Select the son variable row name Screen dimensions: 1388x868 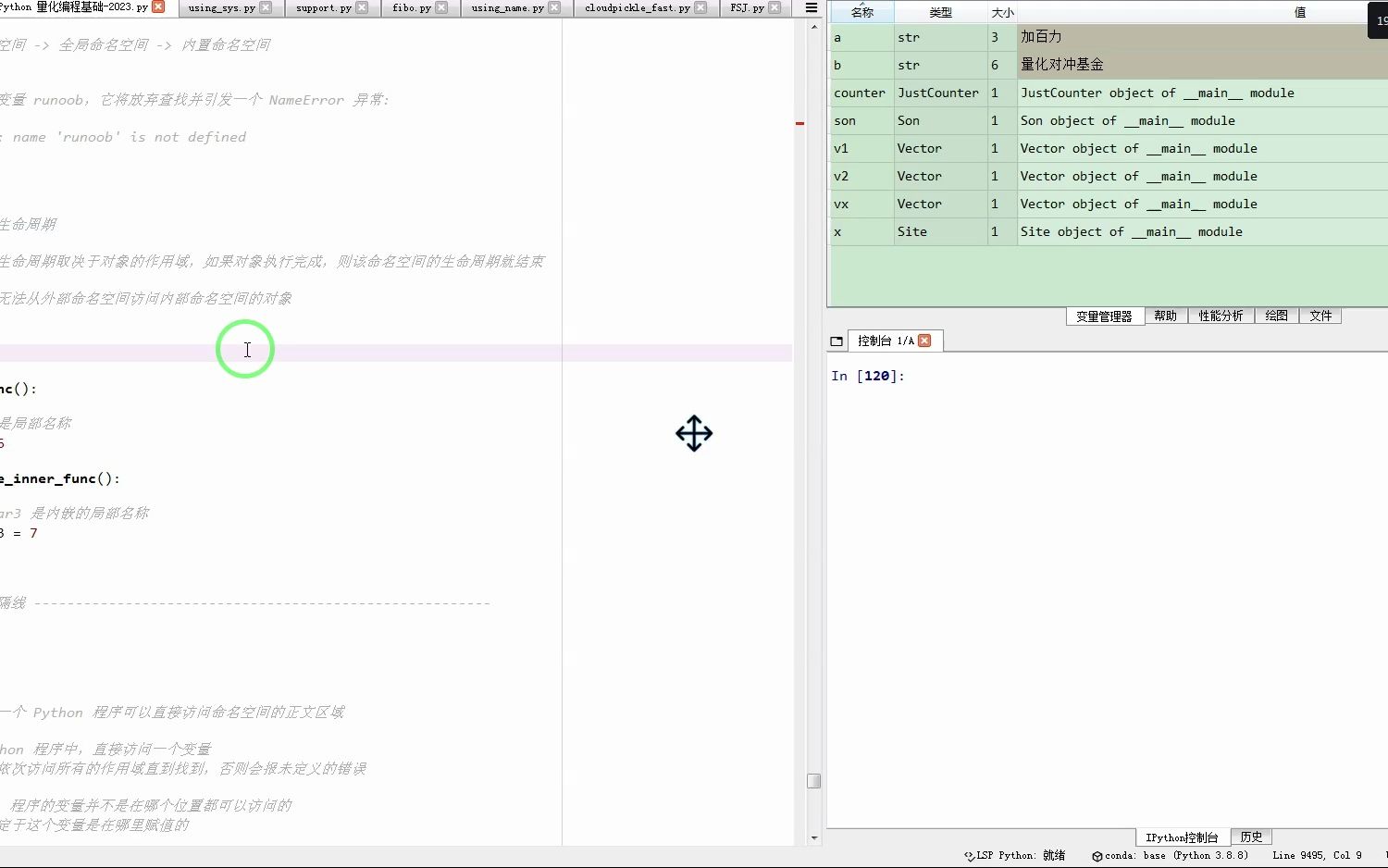(x=861, y=120)
